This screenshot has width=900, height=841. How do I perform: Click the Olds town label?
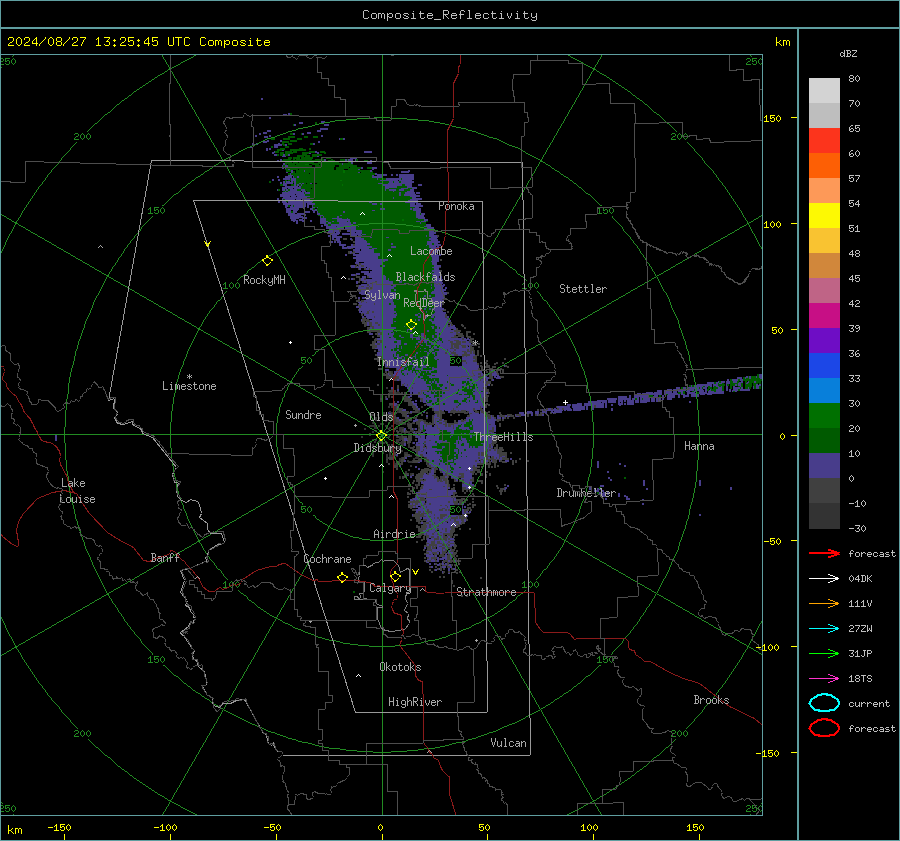381,417
